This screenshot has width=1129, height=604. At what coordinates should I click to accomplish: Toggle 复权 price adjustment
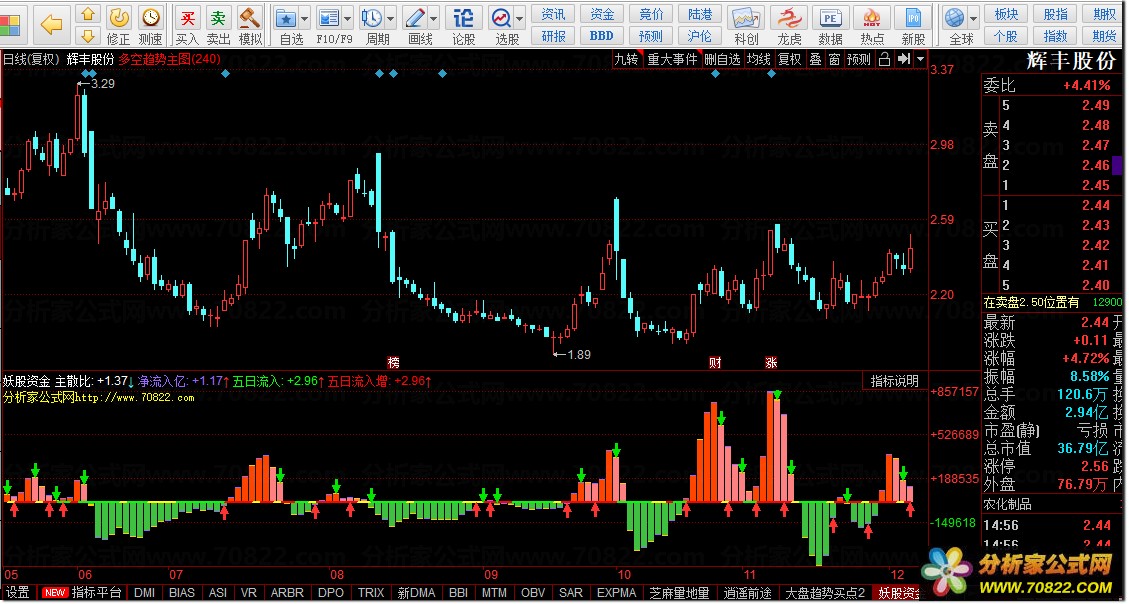click(790, 60)
